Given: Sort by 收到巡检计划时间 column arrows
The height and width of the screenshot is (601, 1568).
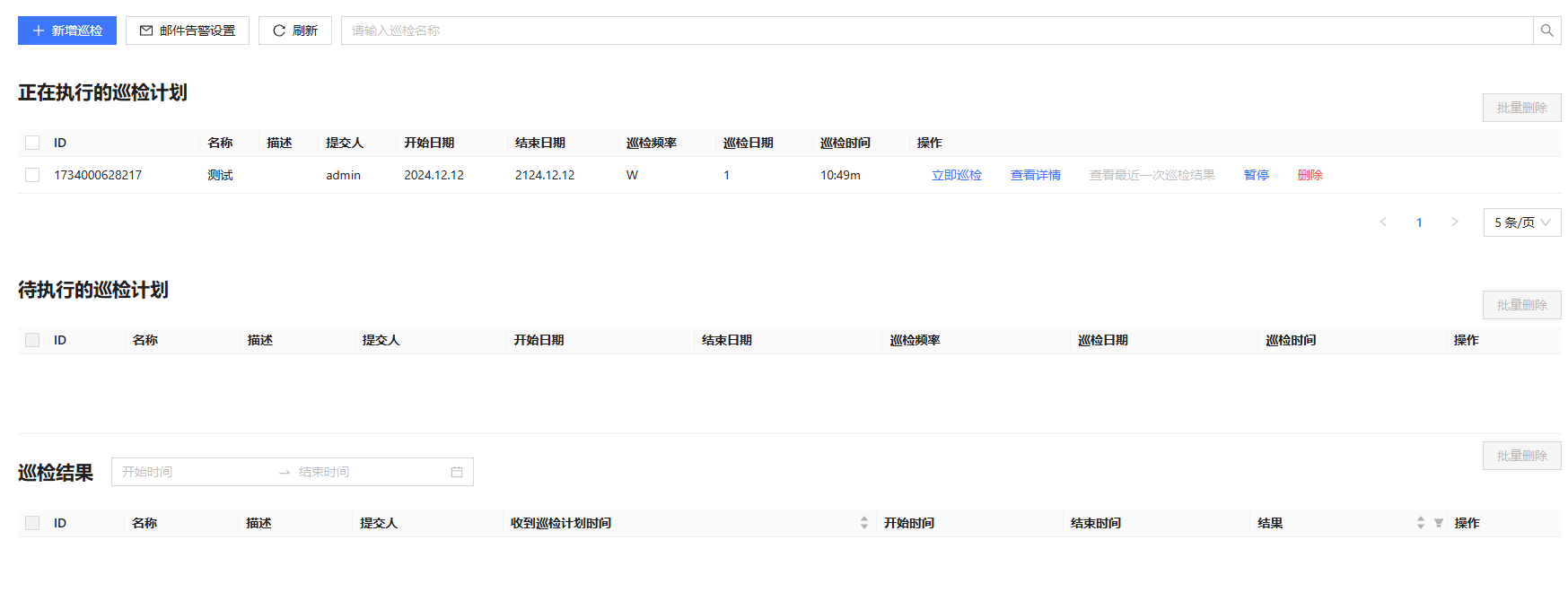Looking at the screenshot, I should [863, 523].
